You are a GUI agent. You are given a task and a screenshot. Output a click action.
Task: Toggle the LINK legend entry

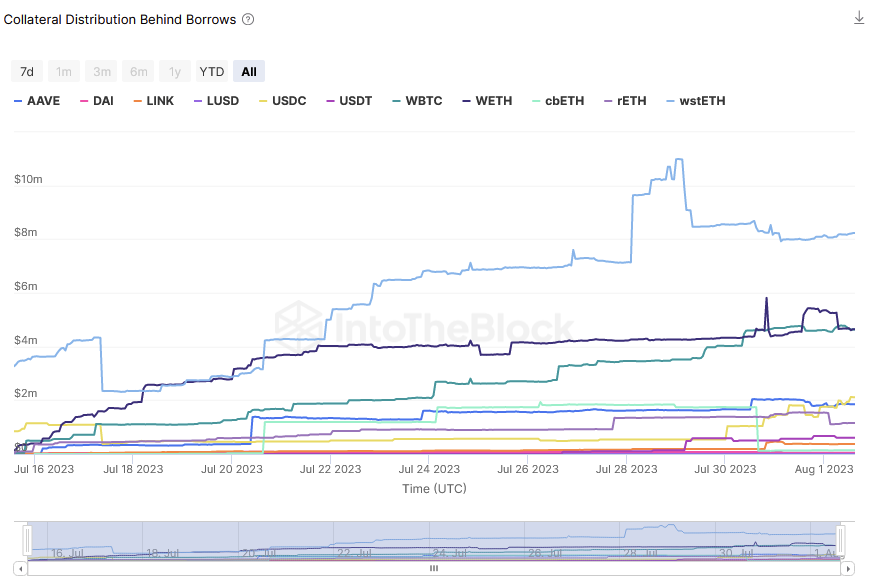160,101
